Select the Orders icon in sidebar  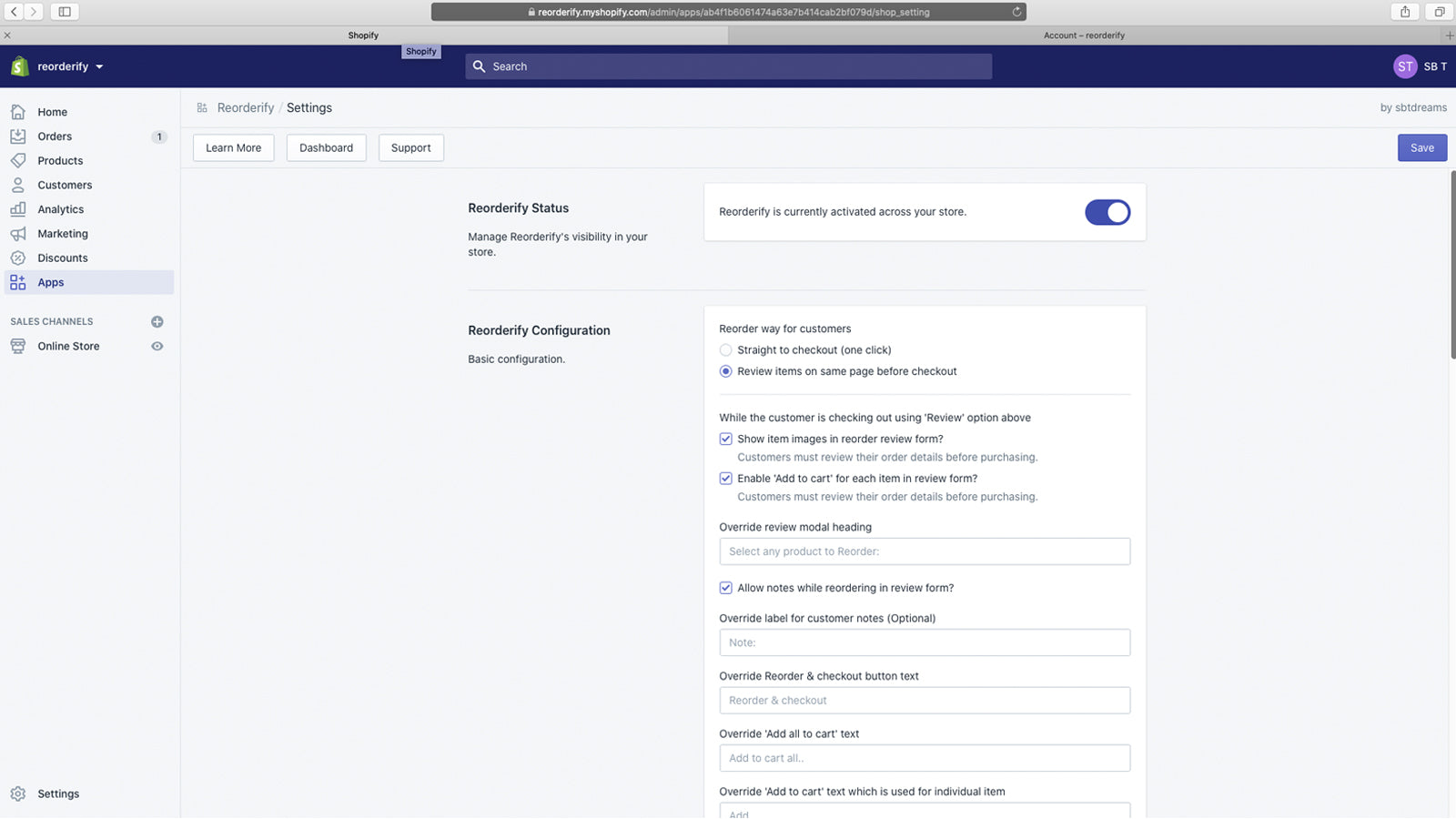[18, 136]
